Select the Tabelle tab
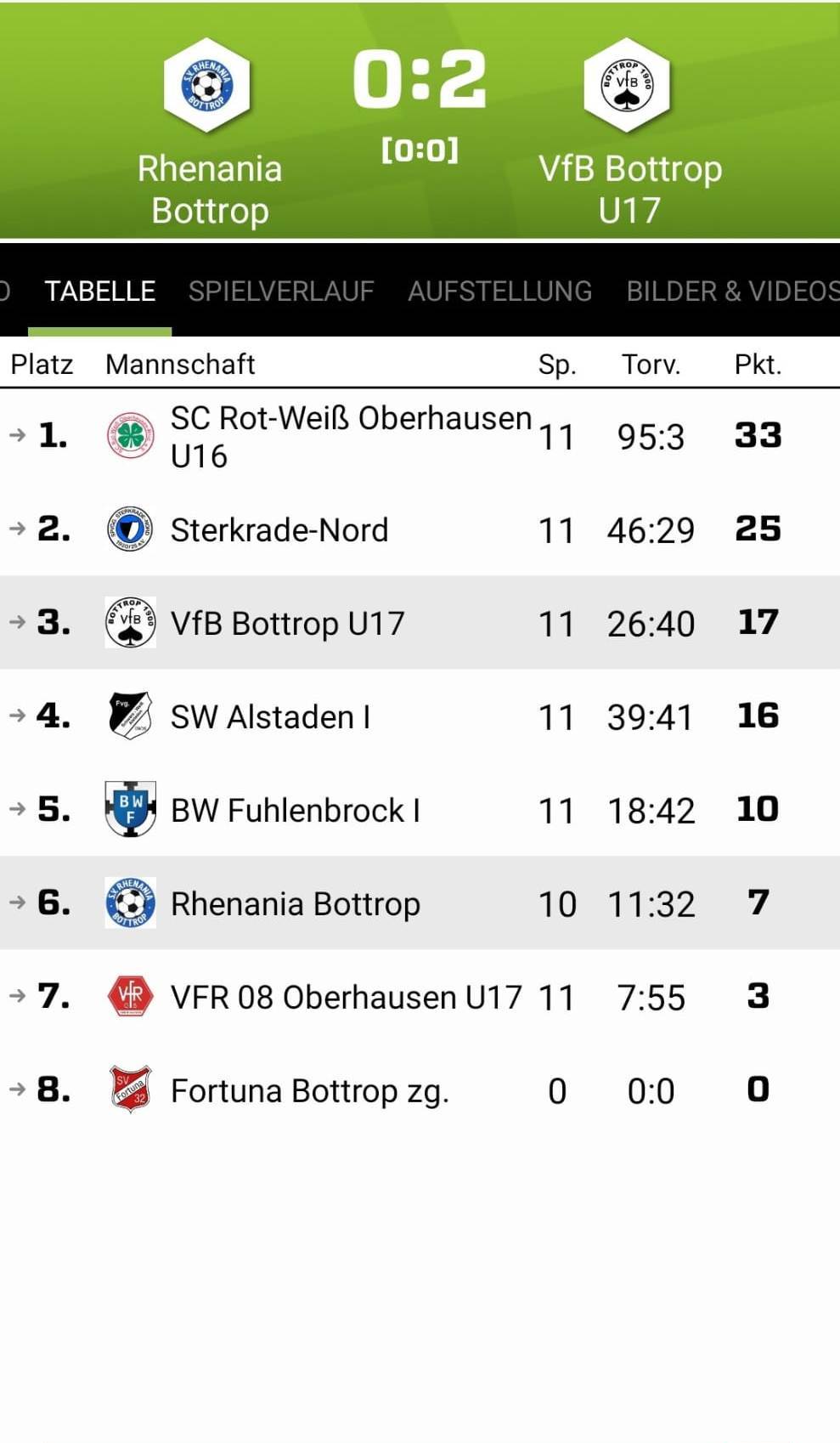This screenshot has height=1443, width=840. 100,291
